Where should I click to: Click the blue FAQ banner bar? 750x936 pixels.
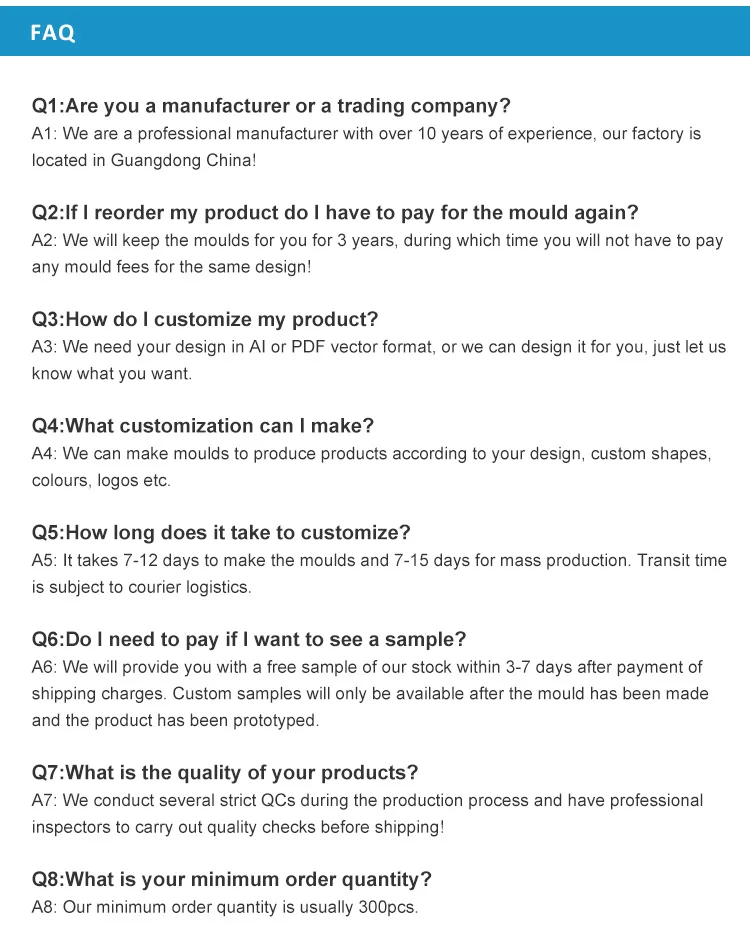click(x=400, y=32)
